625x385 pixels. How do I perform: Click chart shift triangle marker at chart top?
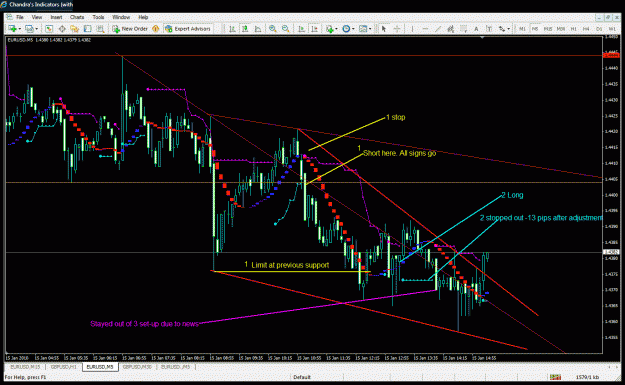click(482, 37)
